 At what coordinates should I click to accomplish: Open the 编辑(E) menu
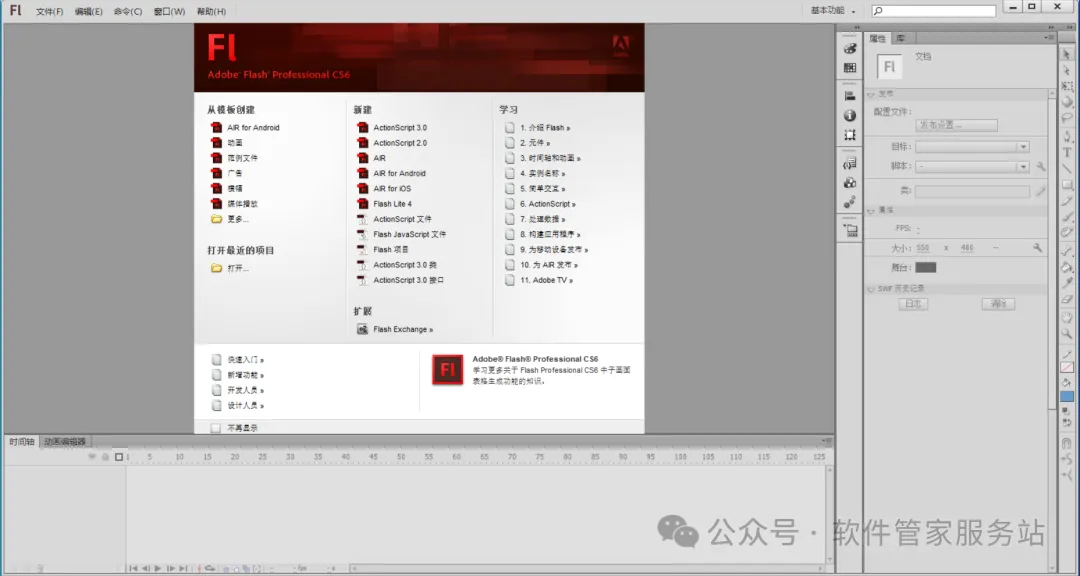tap(88, 12)
